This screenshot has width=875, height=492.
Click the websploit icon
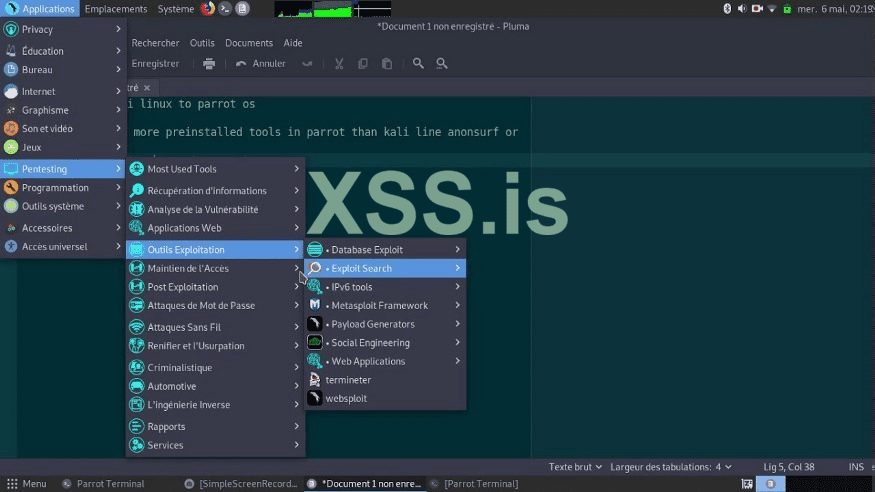pyautogui.click(x=315, y=398)
